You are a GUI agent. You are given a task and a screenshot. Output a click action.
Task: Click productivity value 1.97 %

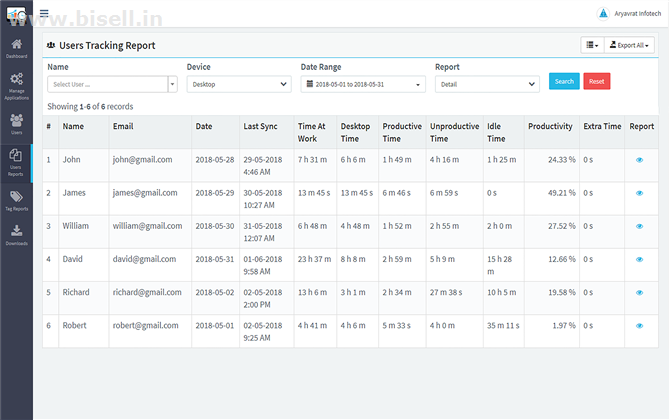pyautogui.click(x=564, y=326)
